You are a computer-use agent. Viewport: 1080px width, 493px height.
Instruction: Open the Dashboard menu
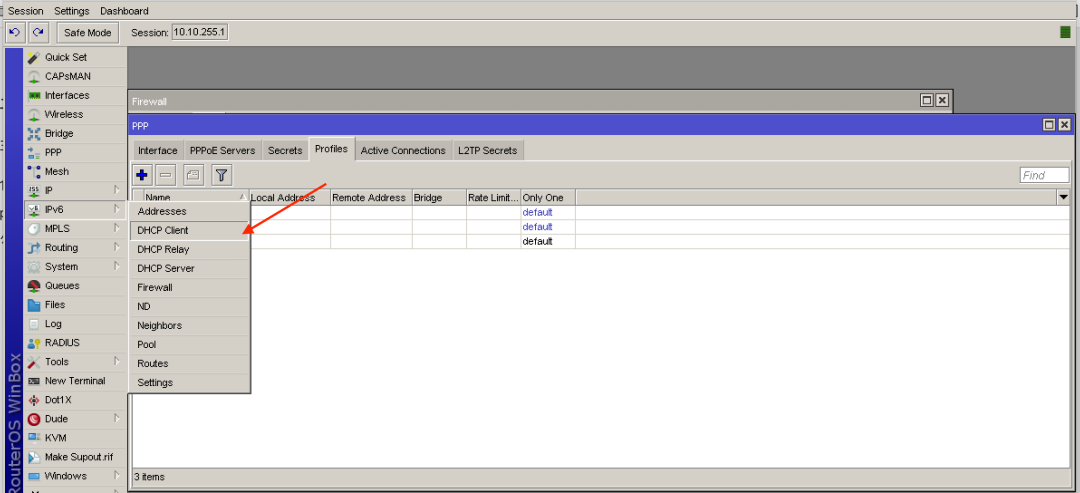coord(124,11)
